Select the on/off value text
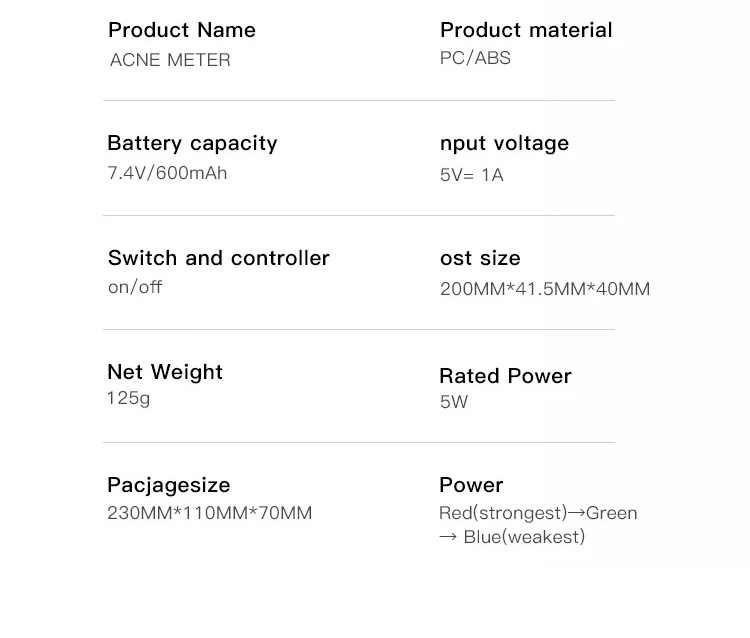The image size is (750, 638). (x=135, y=287)
